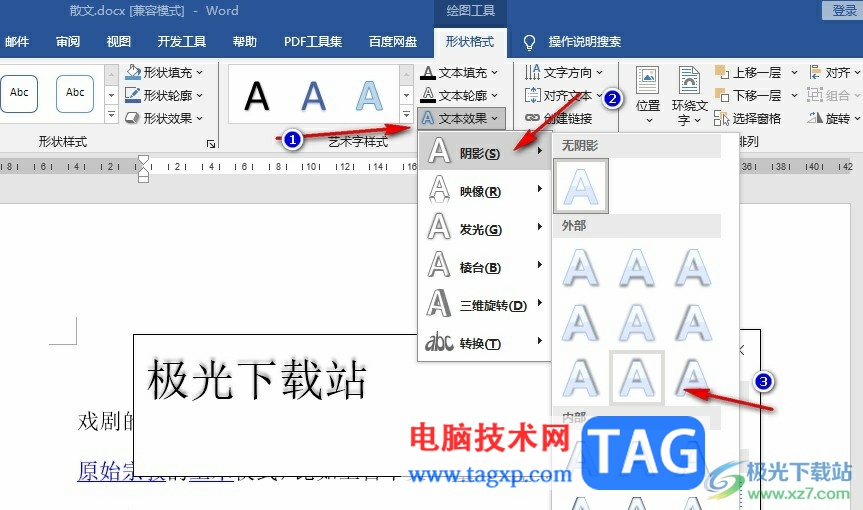Open the 环绕文字 wrap text menu
The height and width of the screenshot is (510, 863).
(689, 95)
